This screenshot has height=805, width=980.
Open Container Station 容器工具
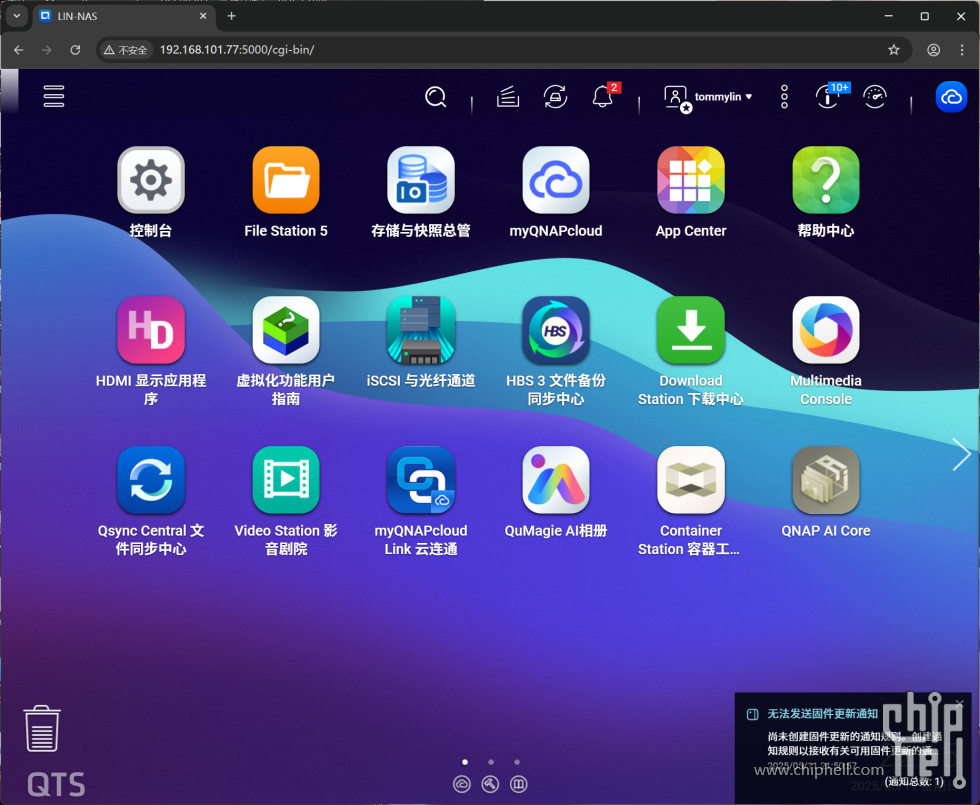point(691,480)
